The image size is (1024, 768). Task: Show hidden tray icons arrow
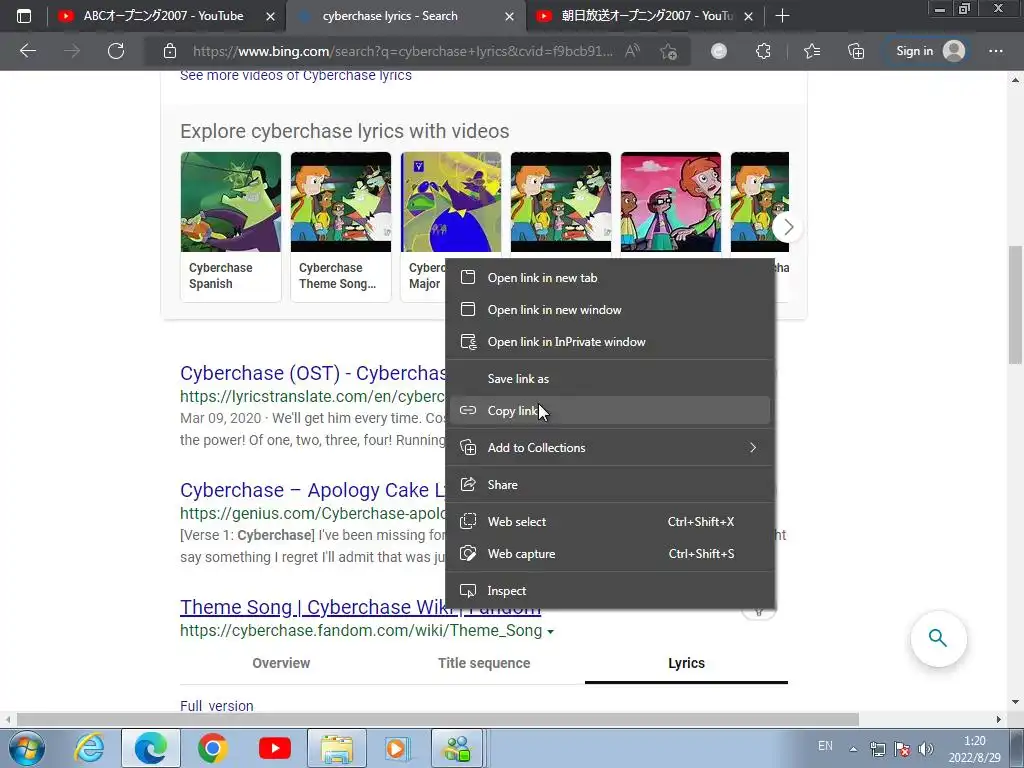[x=853, y=749]
